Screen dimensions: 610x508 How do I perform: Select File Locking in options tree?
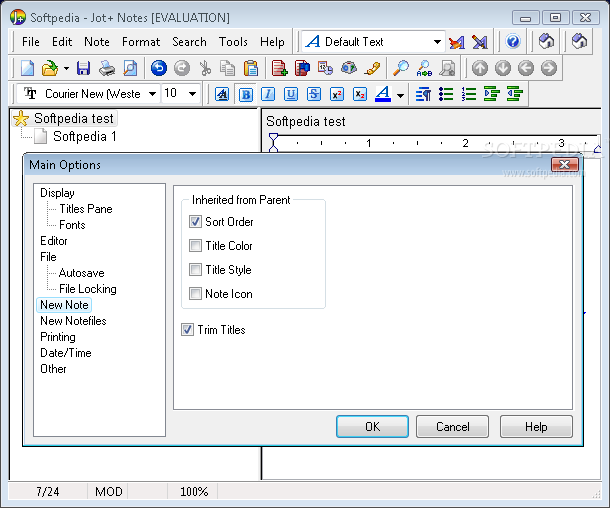[88, 289]
